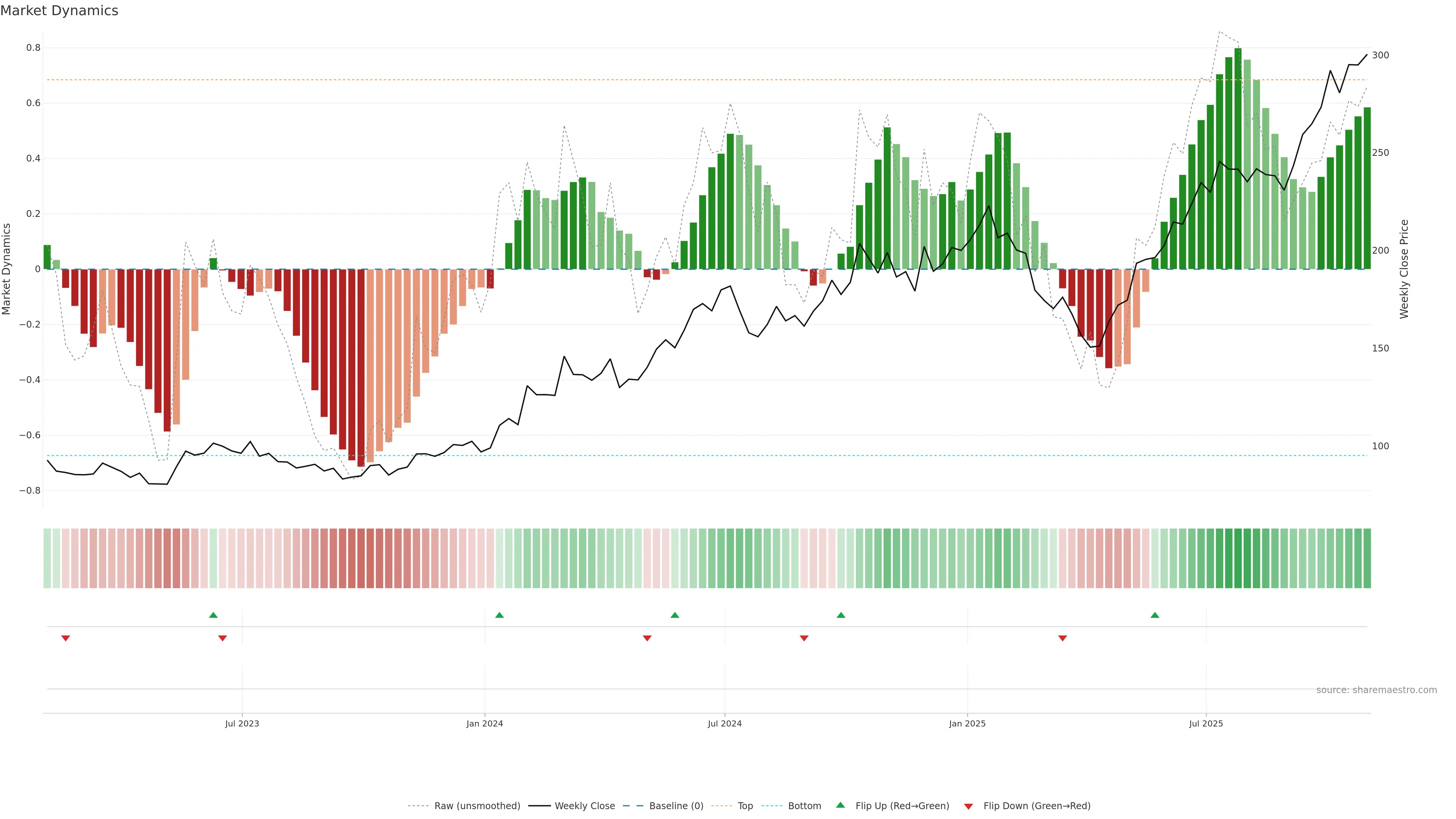1456x819 pixels.
Task: Click the 300 label on right price axis
Action: 1380,55
